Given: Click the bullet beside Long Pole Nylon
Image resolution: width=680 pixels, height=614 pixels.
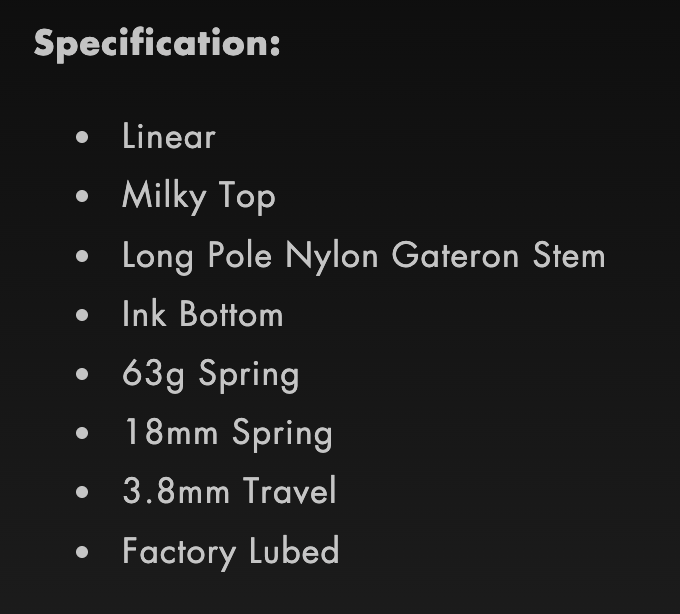Looking at the screenshot, I should click(82, 256).
